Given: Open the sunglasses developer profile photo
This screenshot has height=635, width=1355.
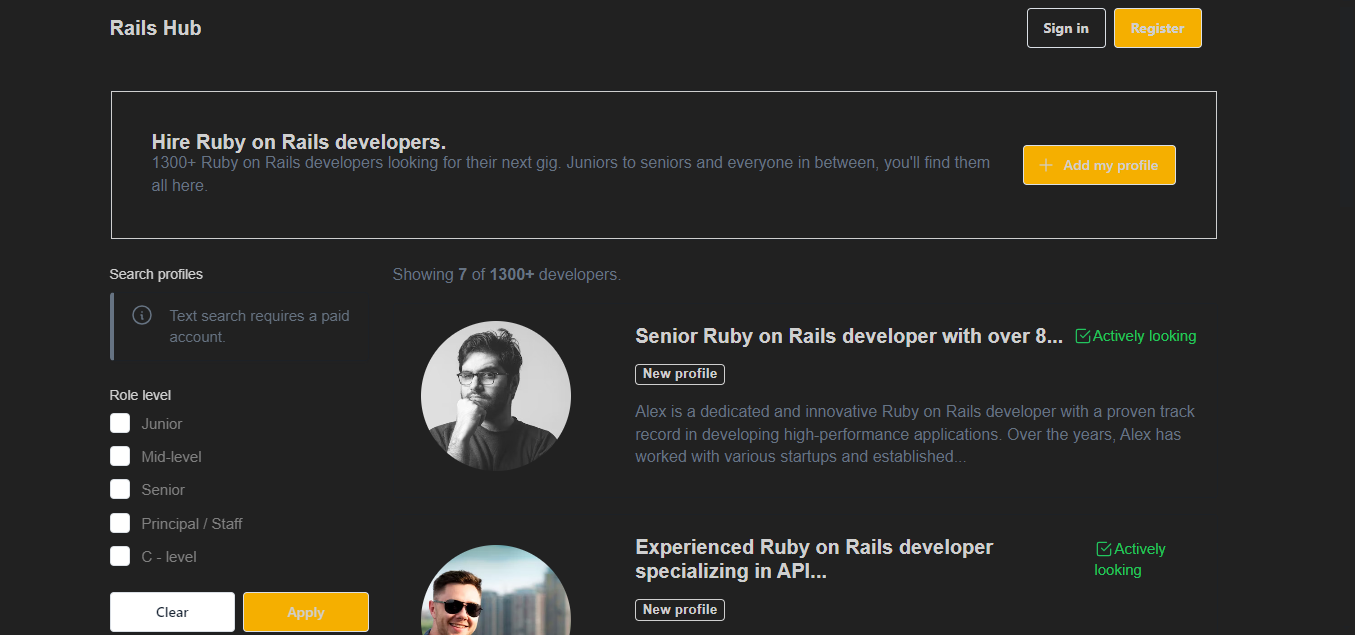Looking at the screenshot, I should pos(496,590).
